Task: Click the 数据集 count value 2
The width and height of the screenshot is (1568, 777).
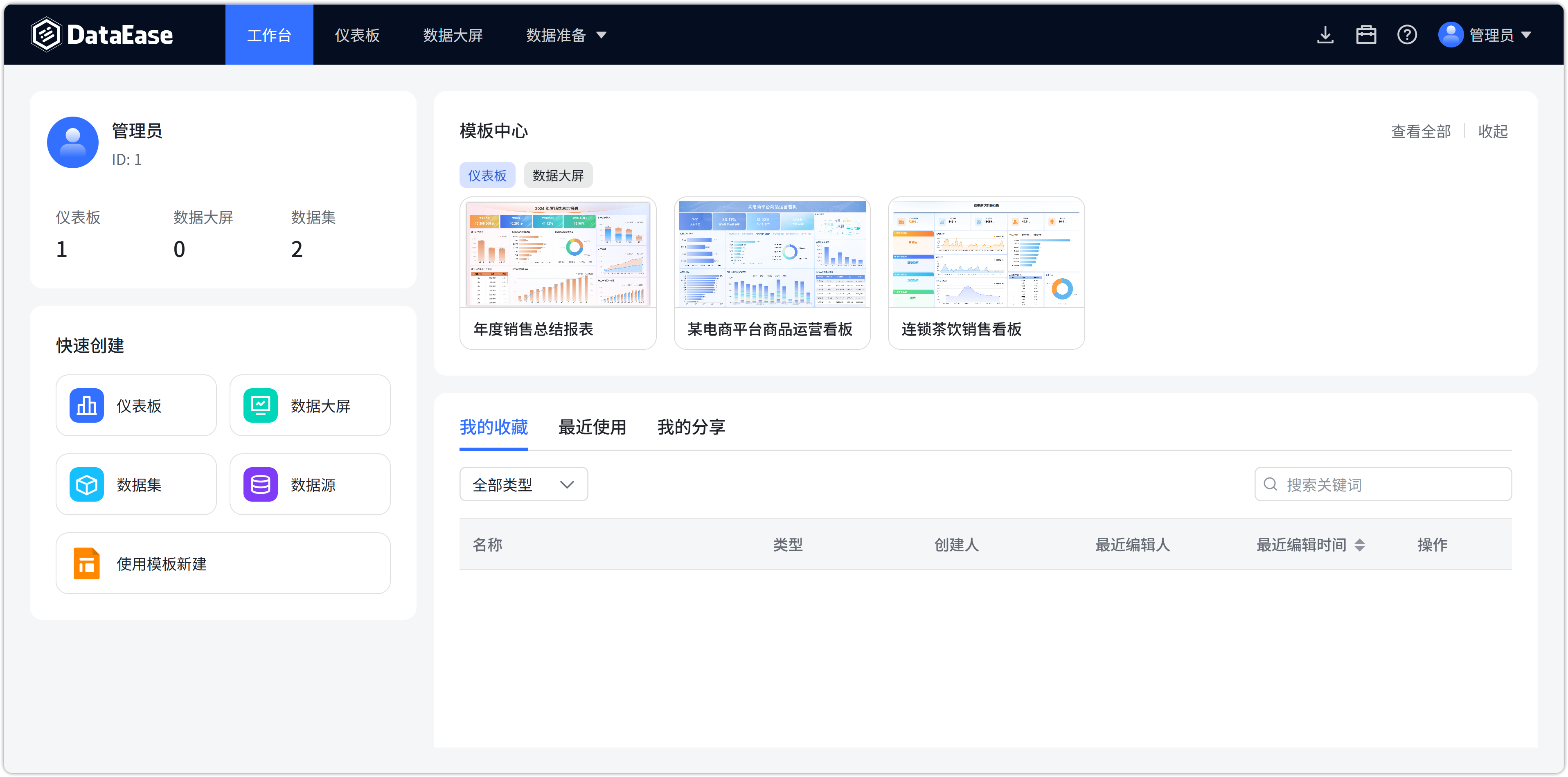Action: [x=296, y=250]
